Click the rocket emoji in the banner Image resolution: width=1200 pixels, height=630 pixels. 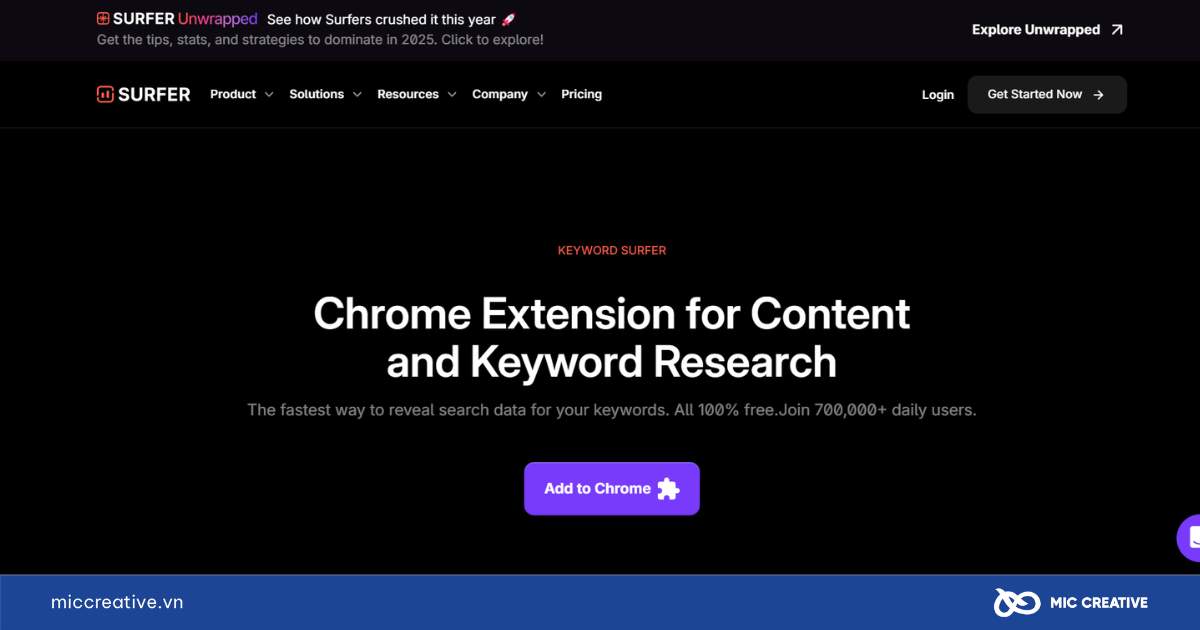[x=508, y=19]
